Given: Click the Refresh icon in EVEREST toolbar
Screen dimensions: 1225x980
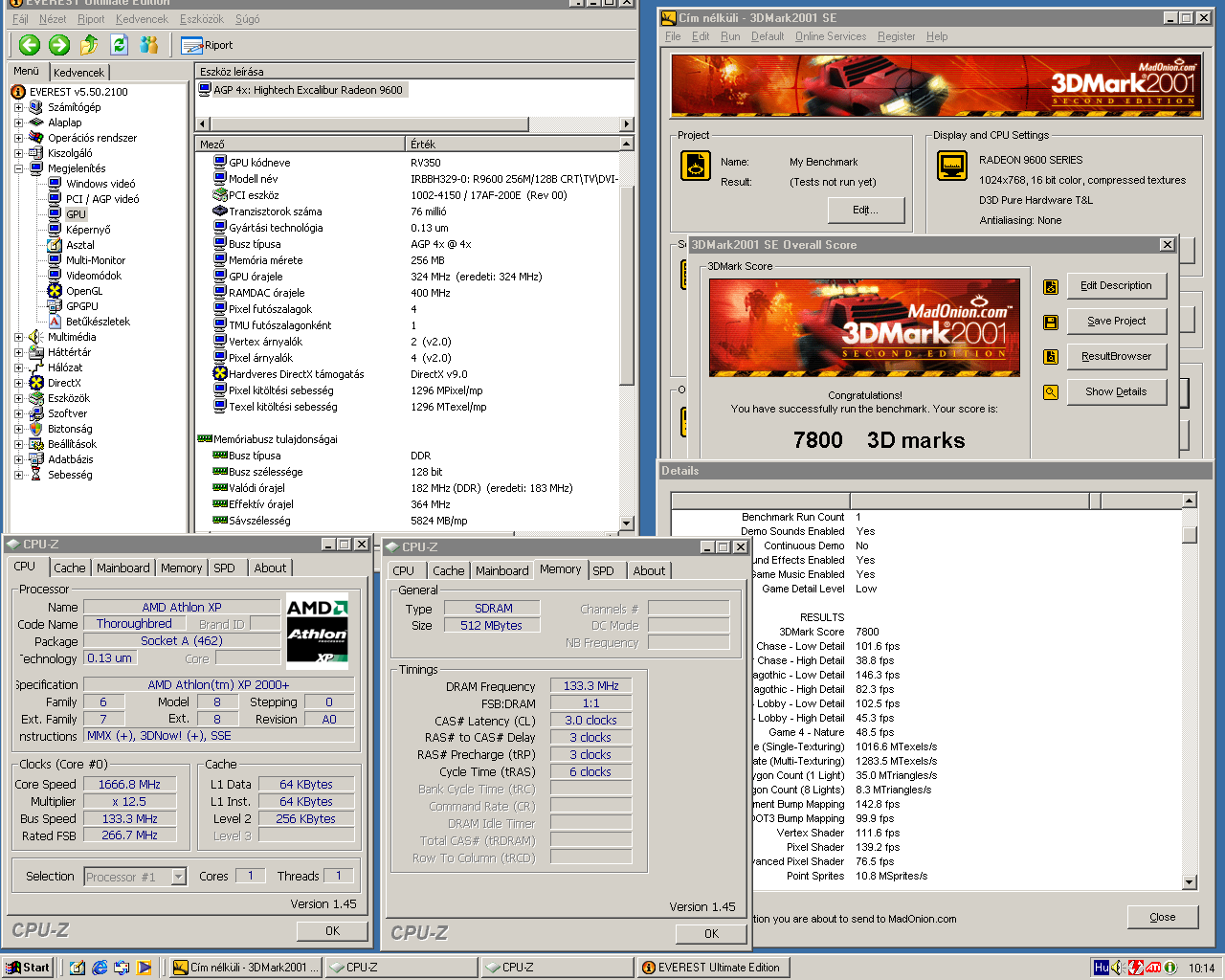Looking at the screenshot, I should (120, 44).
